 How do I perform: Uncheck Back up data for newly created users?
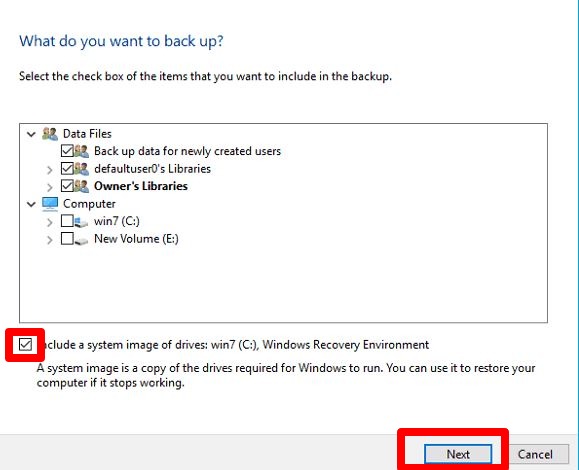coord(67,151)
